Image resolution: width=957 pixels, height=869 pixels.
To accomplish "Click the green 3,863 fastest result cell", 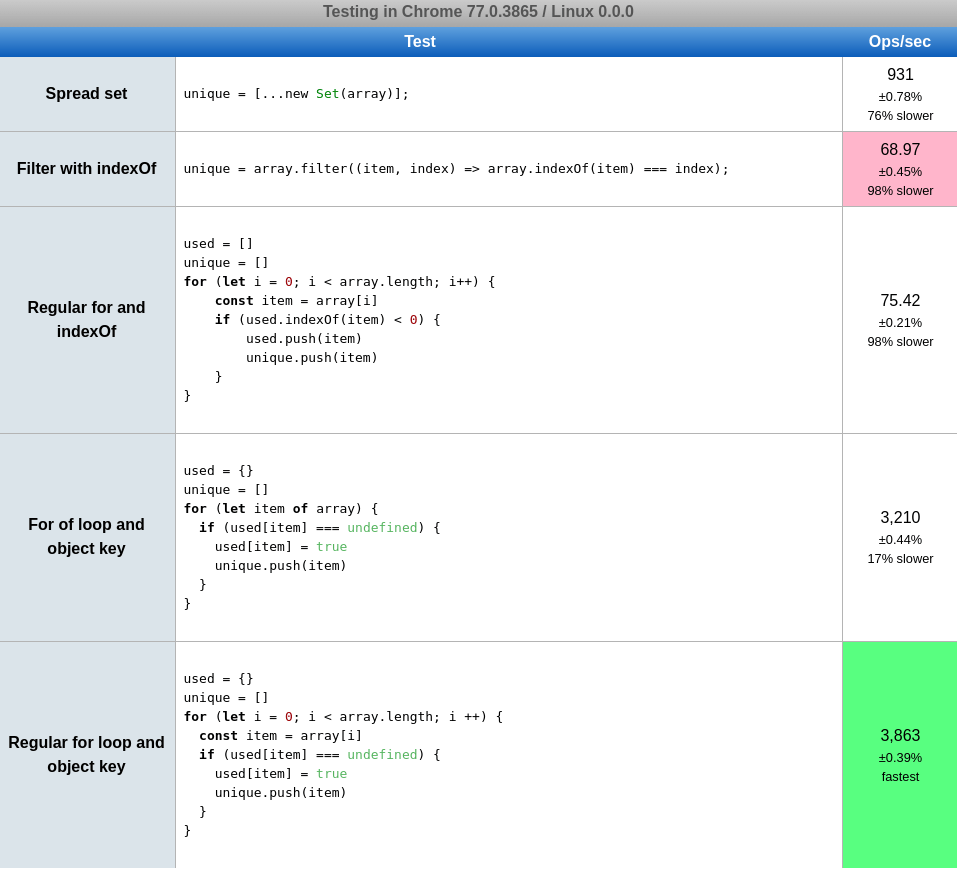I will (900, 755).
